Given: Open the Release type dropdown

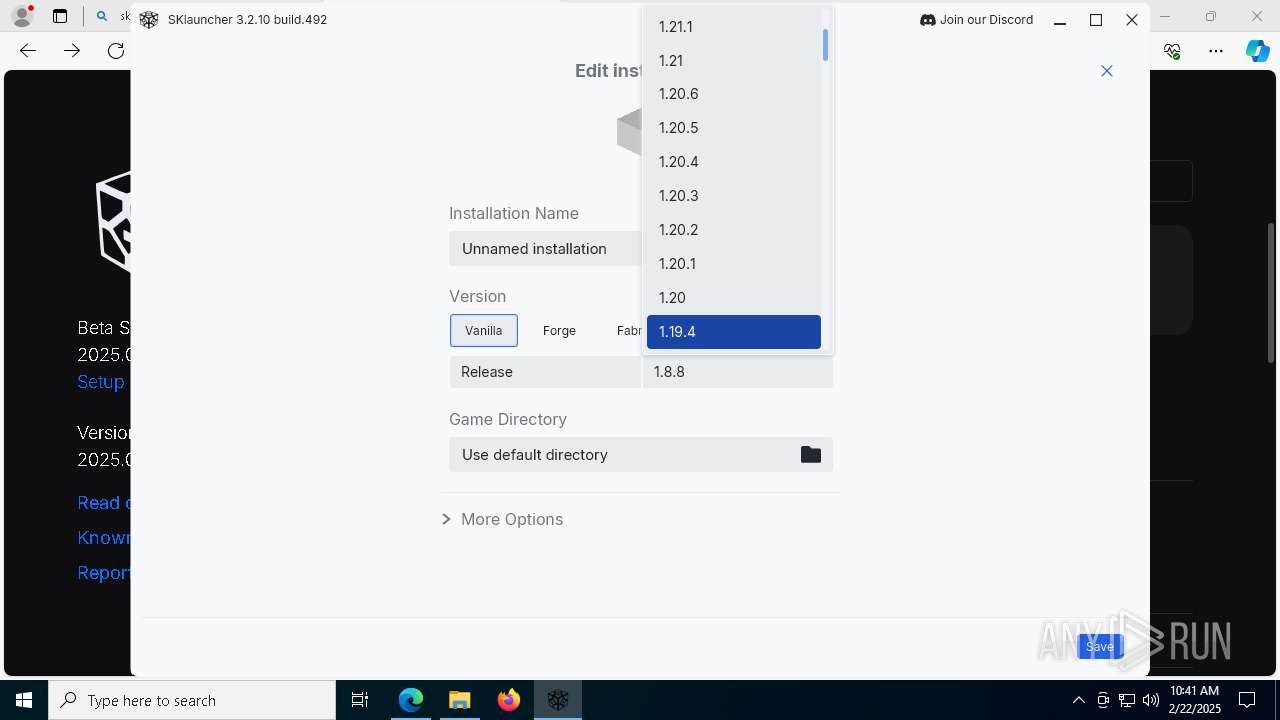Looking at the screenshot, I should coord(545,372).
